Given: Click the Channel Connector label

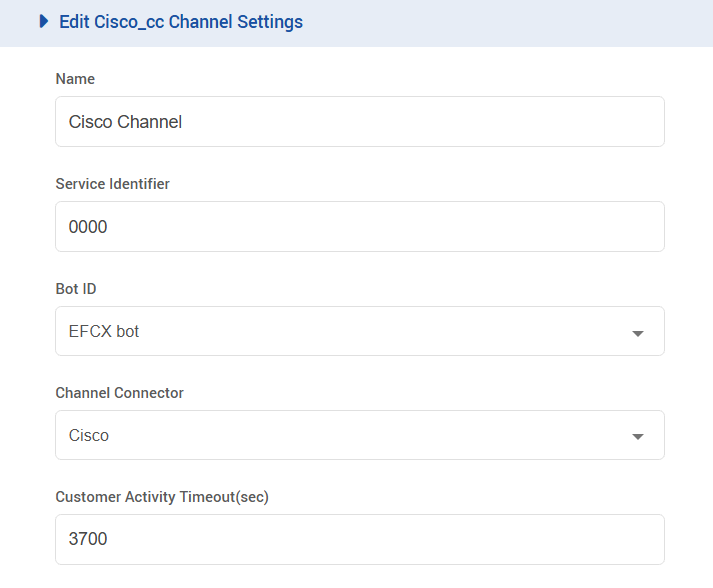Looking at the screenshot, I should coord(119,393).
